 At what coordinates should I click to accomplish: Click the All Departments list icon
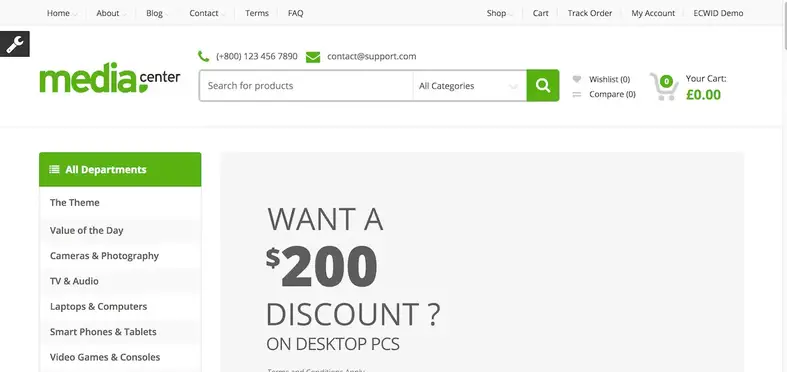click(x=54, y=169)
